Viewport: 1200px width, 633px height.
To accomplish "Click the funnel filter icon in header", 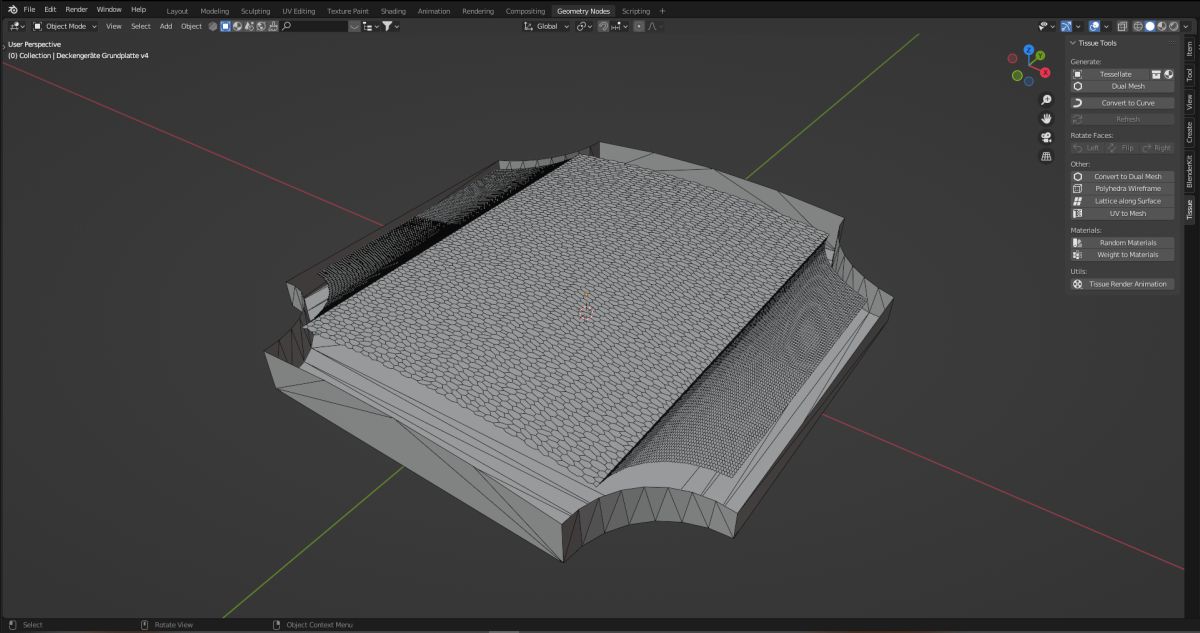I will pyautogui.click(x=387, y=26).
